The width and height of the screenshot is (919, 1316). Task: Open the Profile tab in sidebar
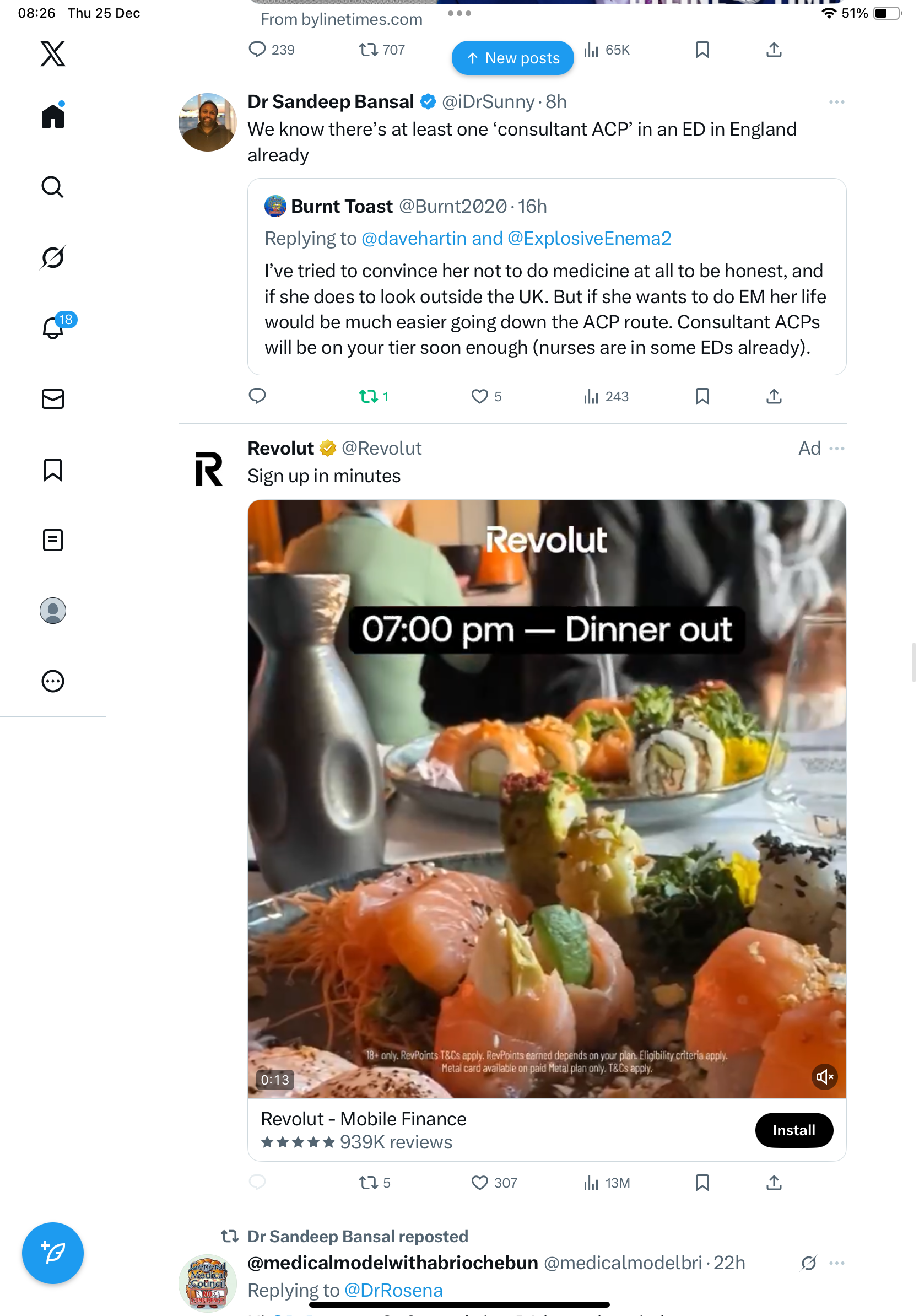point(53,611)
